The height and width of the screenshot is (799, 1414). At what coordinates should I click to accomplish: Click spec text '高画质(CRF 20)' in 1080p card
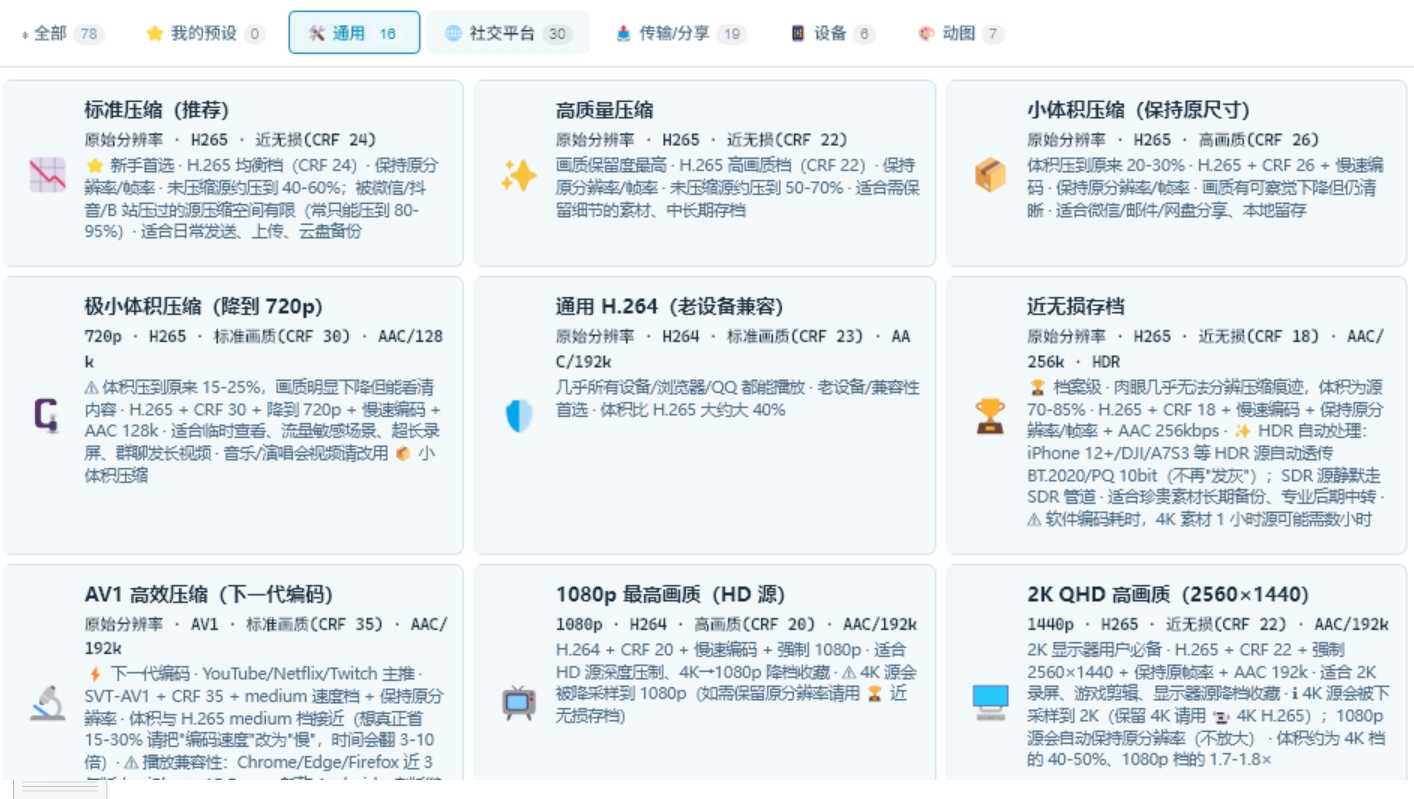pos(755,624)
